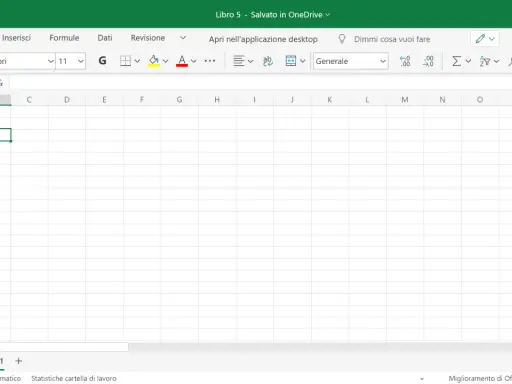Select column N header

point(443,100)
